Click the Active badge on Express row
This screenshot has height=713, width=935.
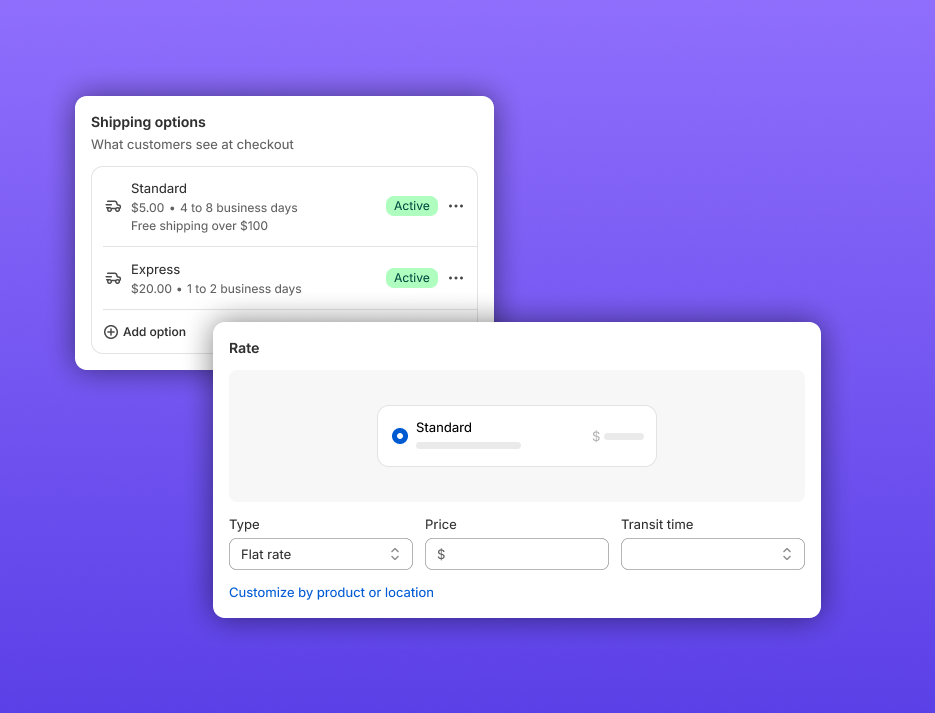coord(412,278)
